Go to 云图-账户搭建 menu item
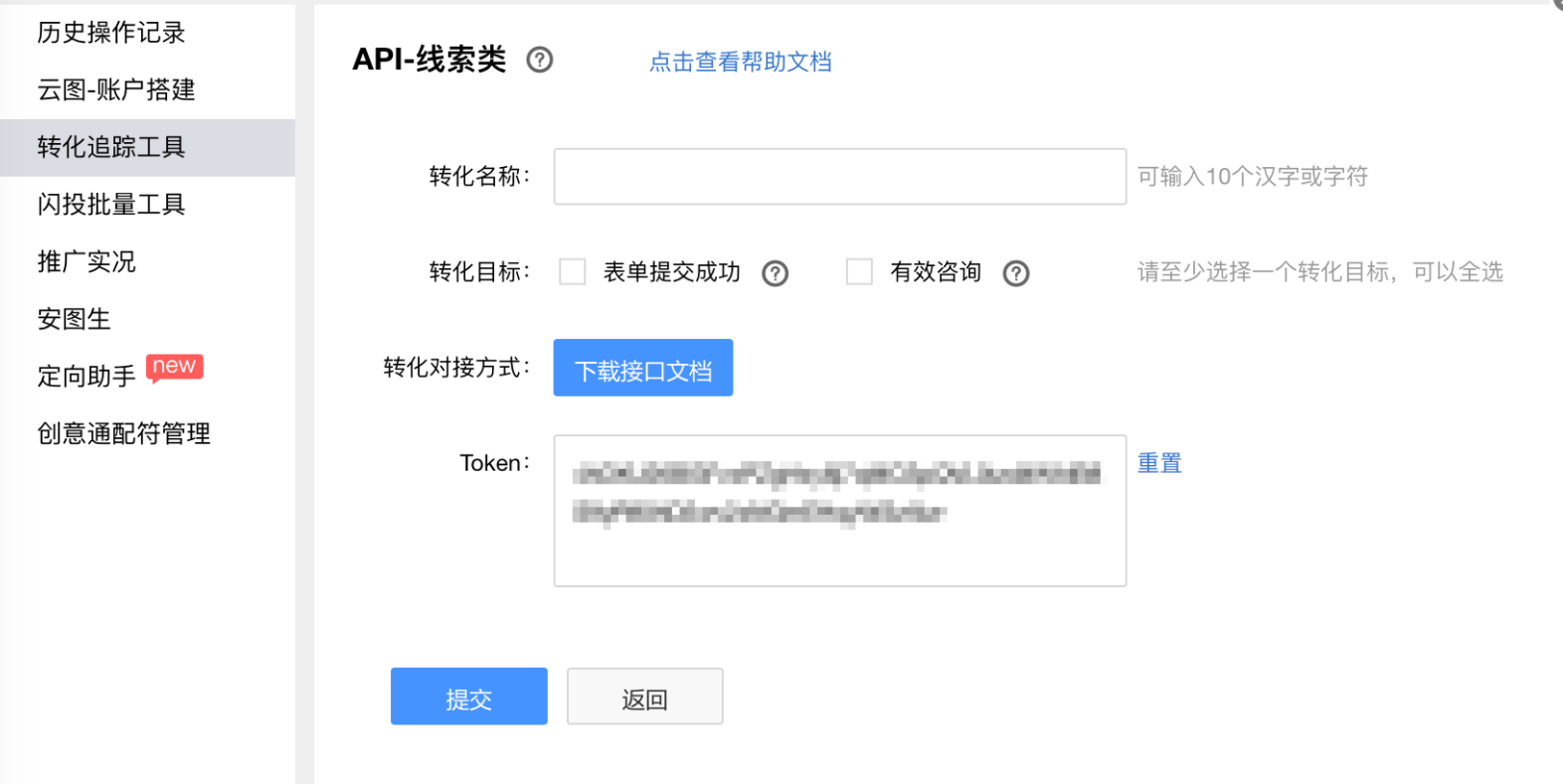The width and height of the screenshot is (1563, 784). point(116,90)
